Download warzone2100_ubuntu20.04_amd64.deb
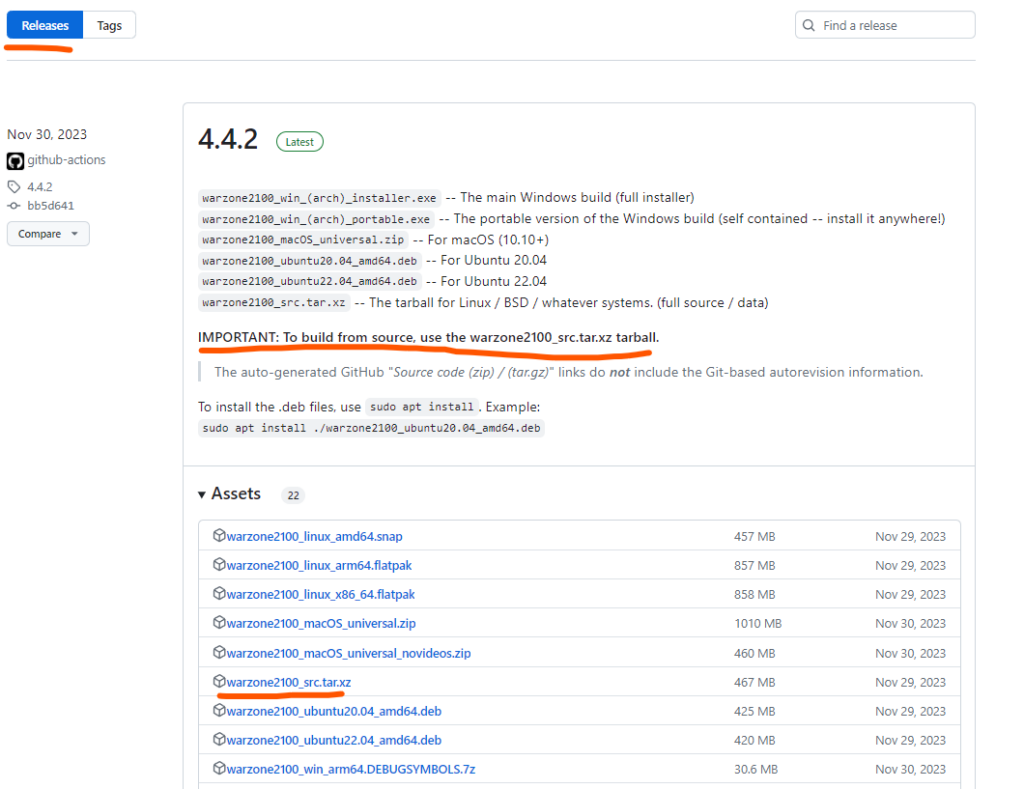The width and height of the screenshot is (1024, 789). (x=334, y=711)
